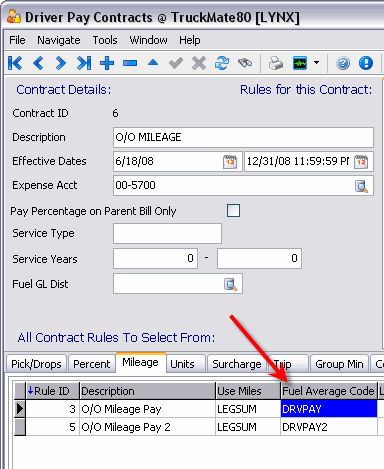The width and height of the screenshot is (384, 469).
Task: Click the printer icon
Action: point(276,63)
